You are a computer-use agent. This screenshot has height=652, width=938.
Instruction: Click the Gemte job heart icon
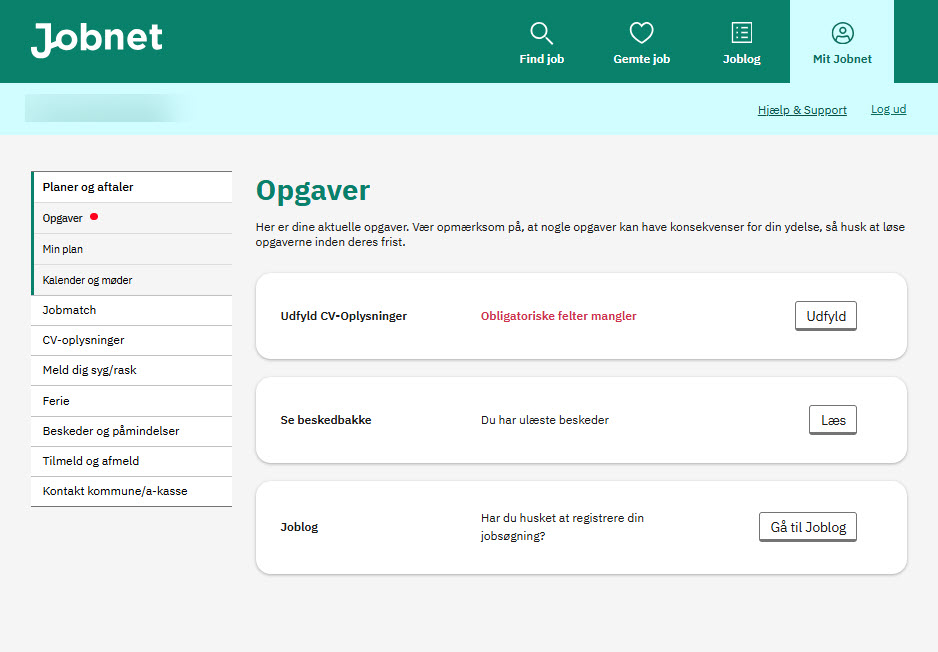click(641, 33)
